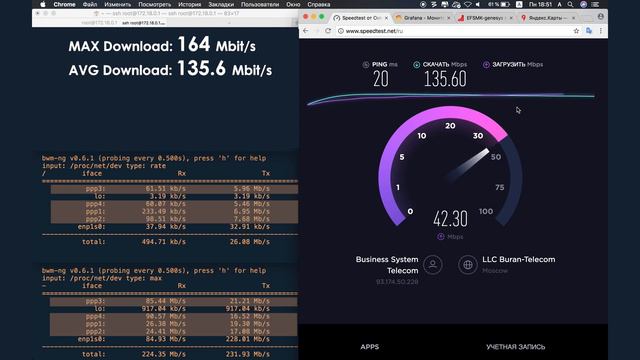Image resolution: width=640 pixels, height=360 pixels.
Task: Click the clock showing Пн 18:51
Action: point(540,4)
